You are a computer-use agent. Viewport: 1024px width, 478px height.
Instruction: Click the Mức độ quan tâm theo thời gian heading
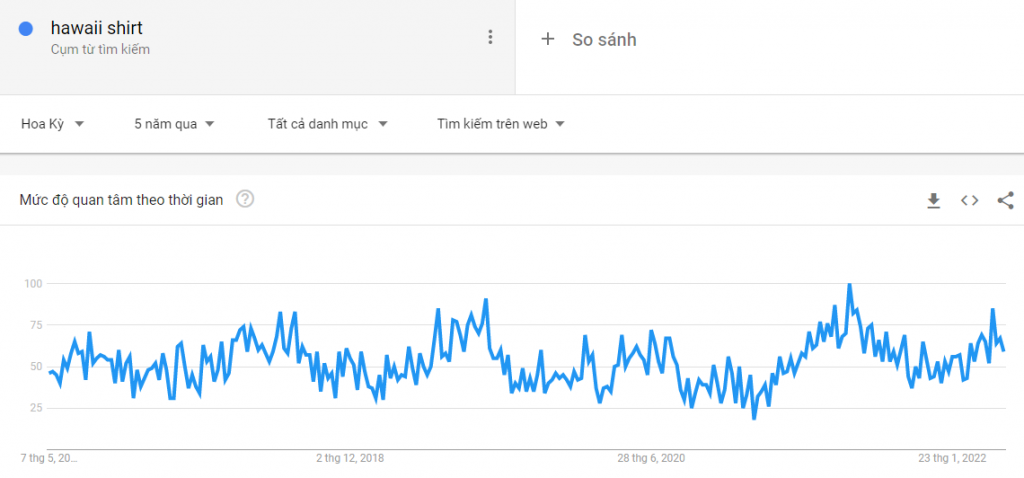click(121, 199)
